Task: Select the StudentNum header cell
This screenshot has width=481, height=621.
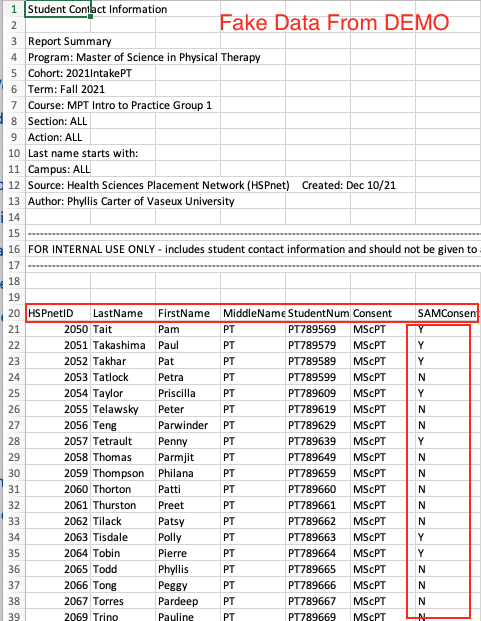Action: (x=318, y=313)
